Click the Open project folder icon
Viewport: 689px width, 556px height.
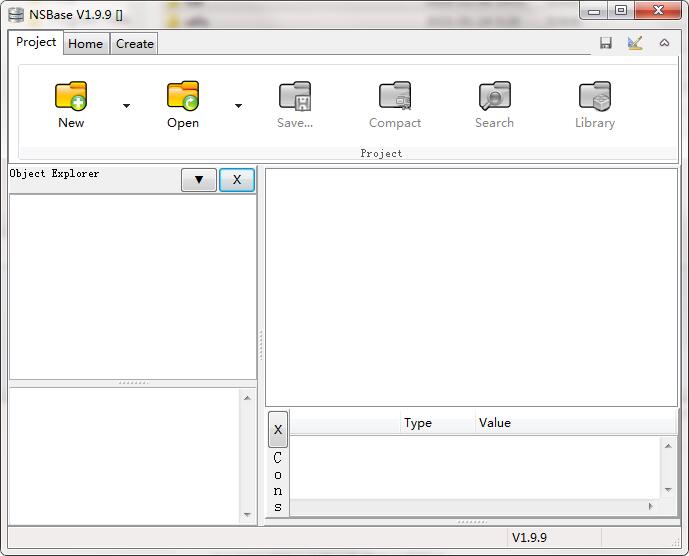pyautogui.click(x=183, y=95)
